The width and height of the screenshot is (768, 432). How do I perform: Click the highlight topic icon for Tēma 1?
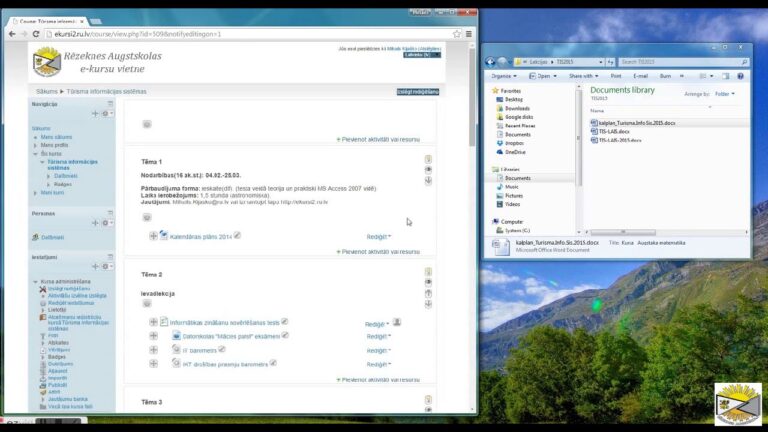coord(428,159)
